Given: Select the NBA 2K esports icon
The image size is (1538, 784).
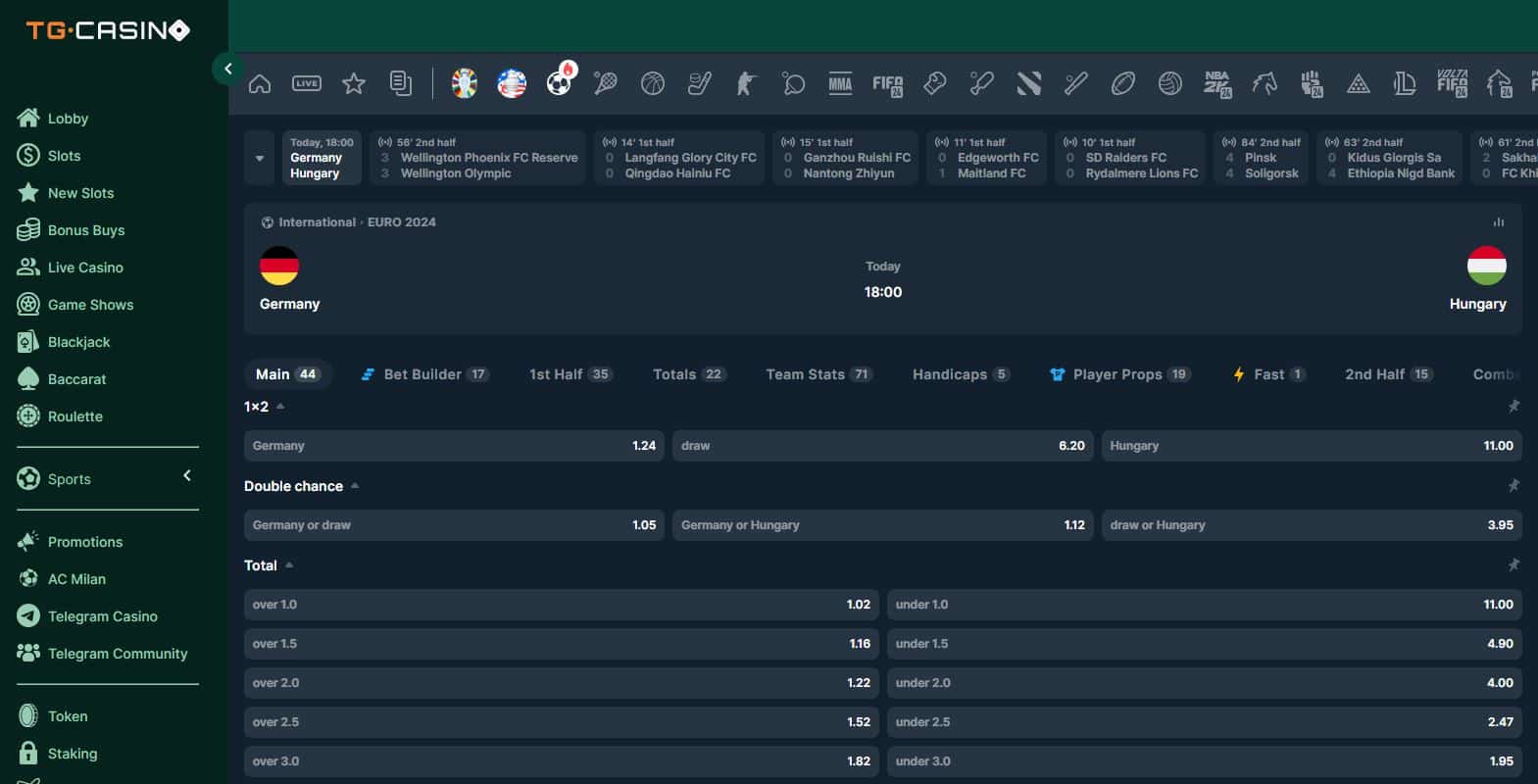Looking at the screenshot, I should click(x=1217, y=84).
